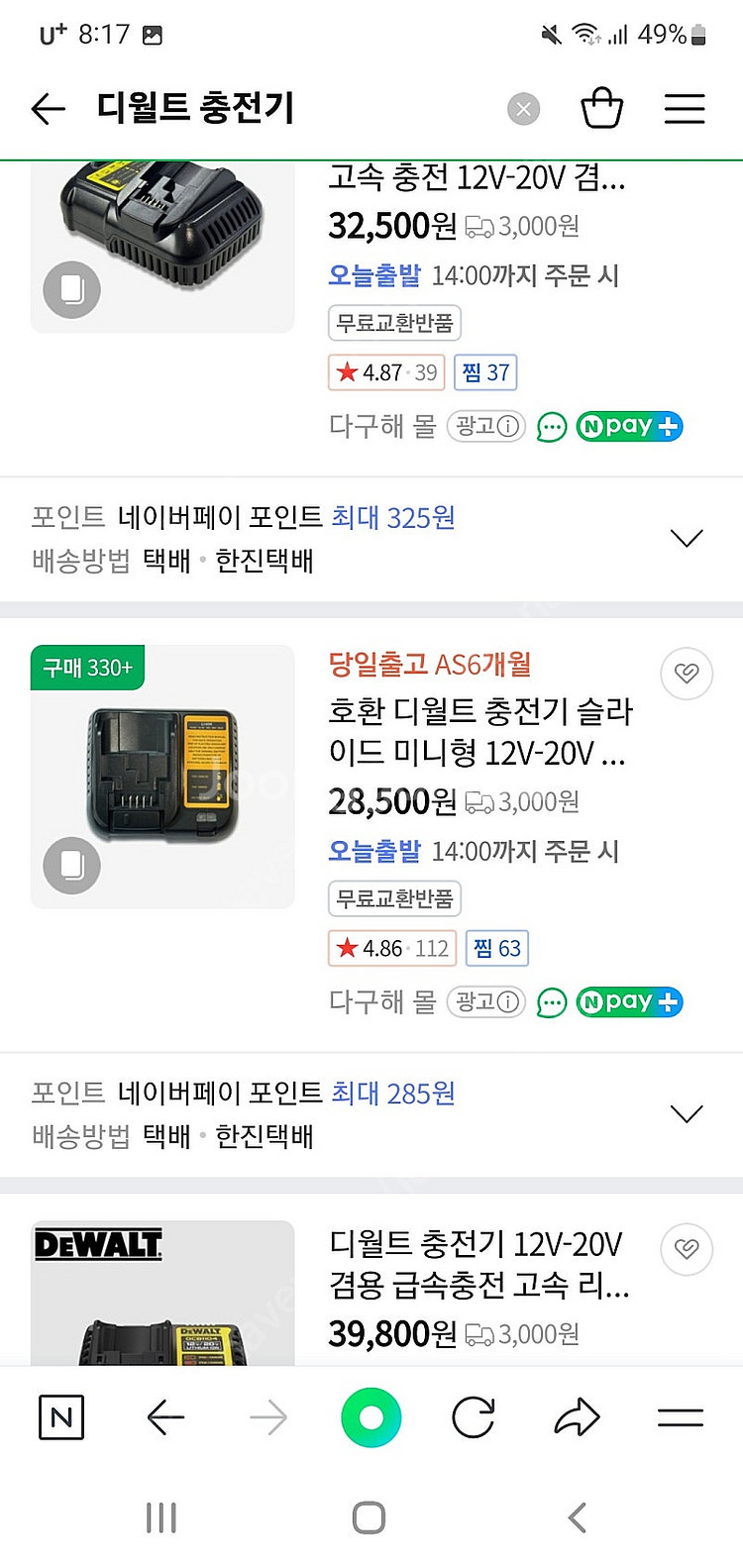Share this page via arrow icon
743x1568 pixels.
(x=577, y=1417)
